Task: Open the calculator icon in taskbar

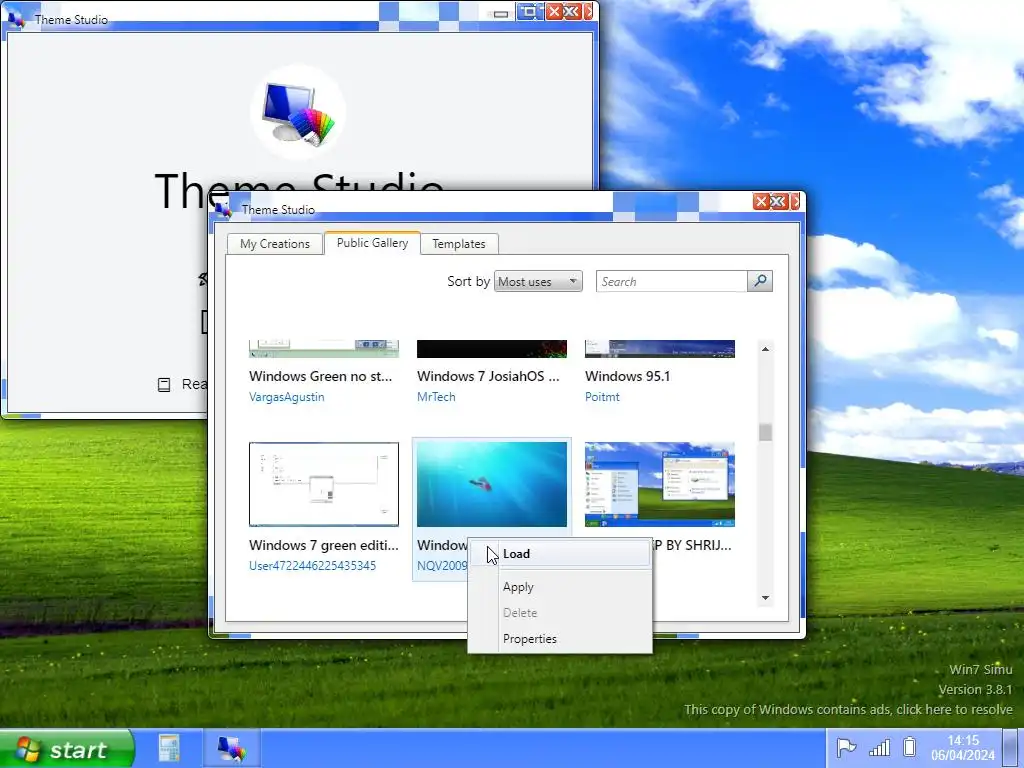Action: tap(169, 748)
